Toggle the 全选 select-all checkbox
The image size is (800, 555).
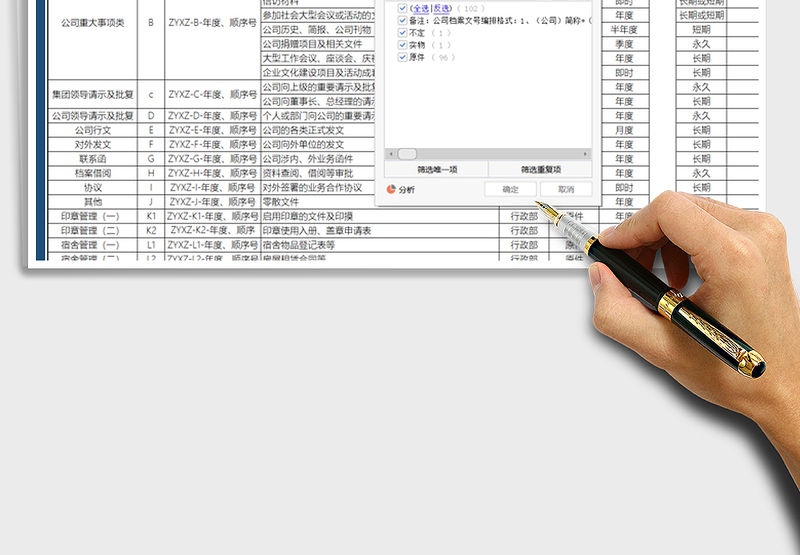pyautogui.click(x=402, y=7)
